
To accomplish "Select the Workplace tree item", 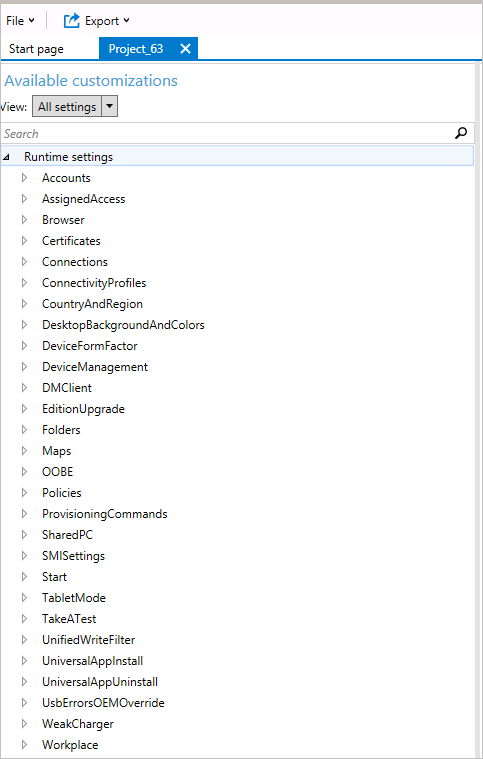I will coord(70,745).
